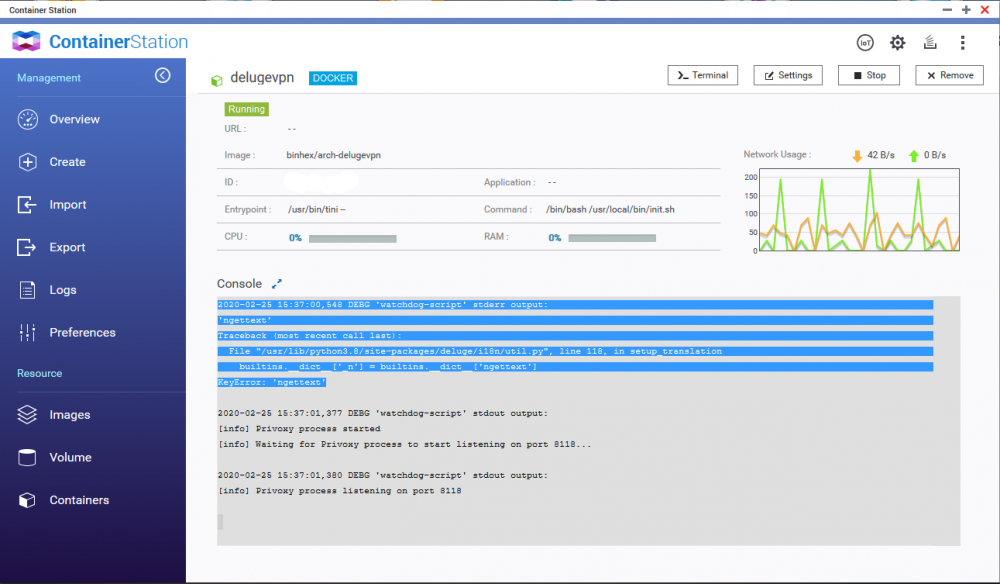Click the highlighted KeyError: 'ngettext' line
Image resolution: width=1000 pixels, height=584 pixels.
(272, 383)
